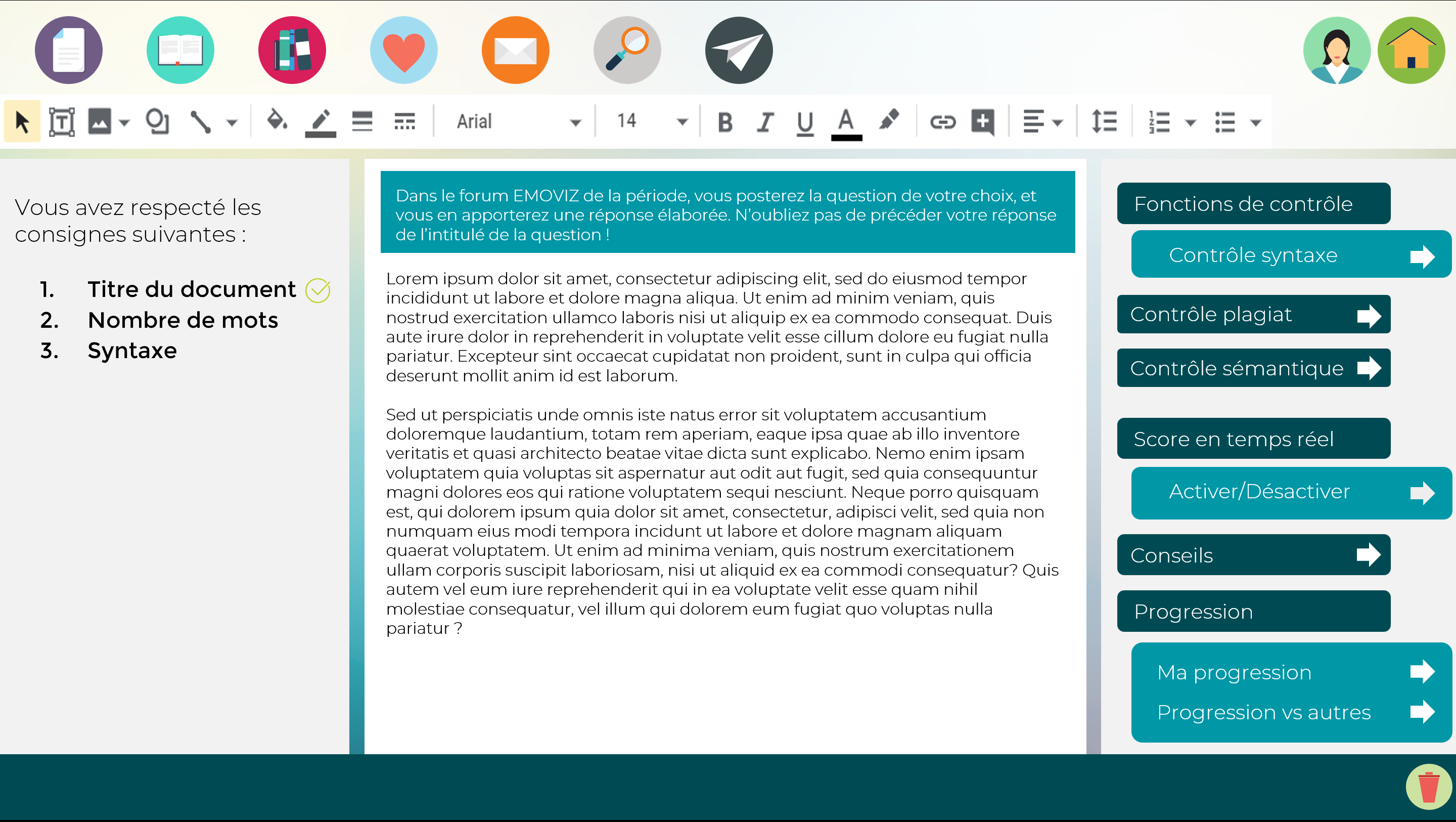Click in the Sed ut perspiciatis paragraph
Image resolution: width=1456 pixels, height=822 pixels.
722,521
